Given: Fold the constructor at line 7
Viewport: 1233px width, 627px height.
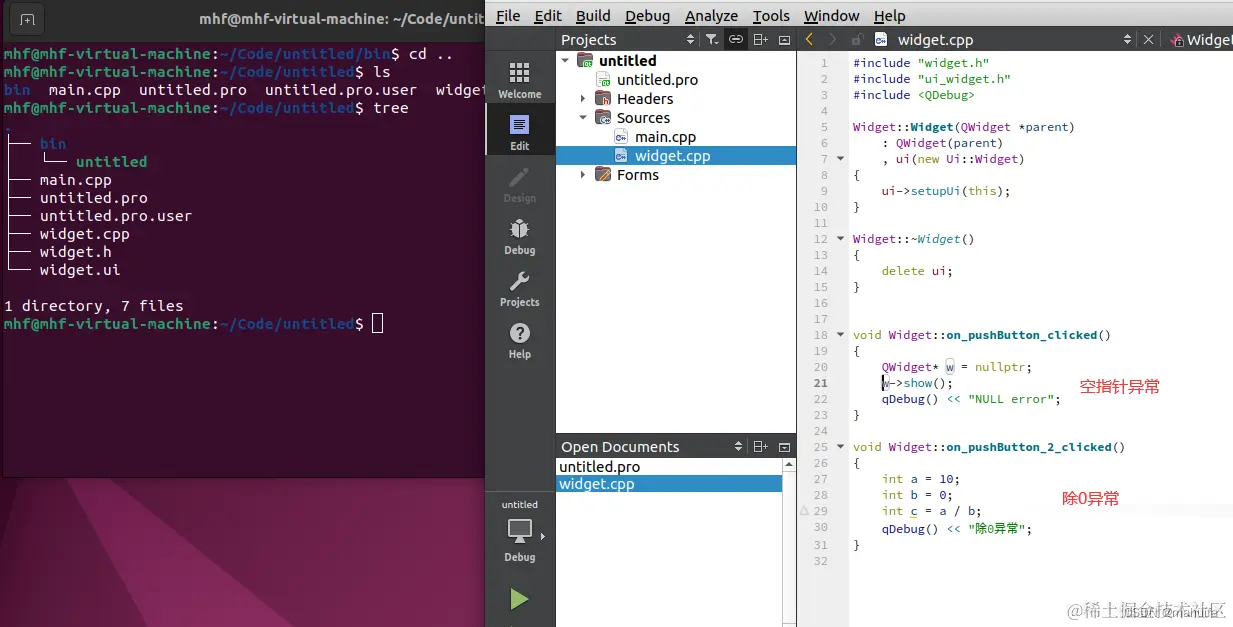Looking at the screenshot, I should (x=840, y=159).
